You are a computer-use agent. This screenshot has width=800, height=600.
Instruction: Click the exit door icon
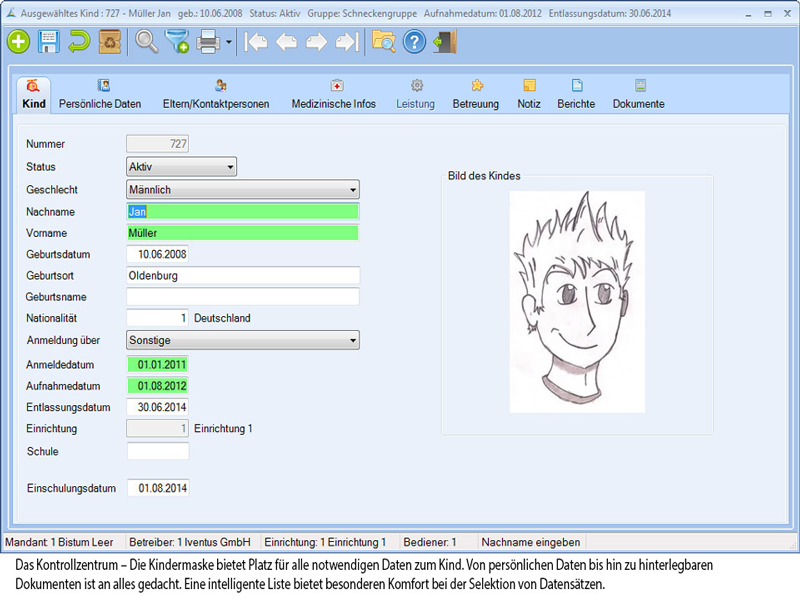[445, 42]
